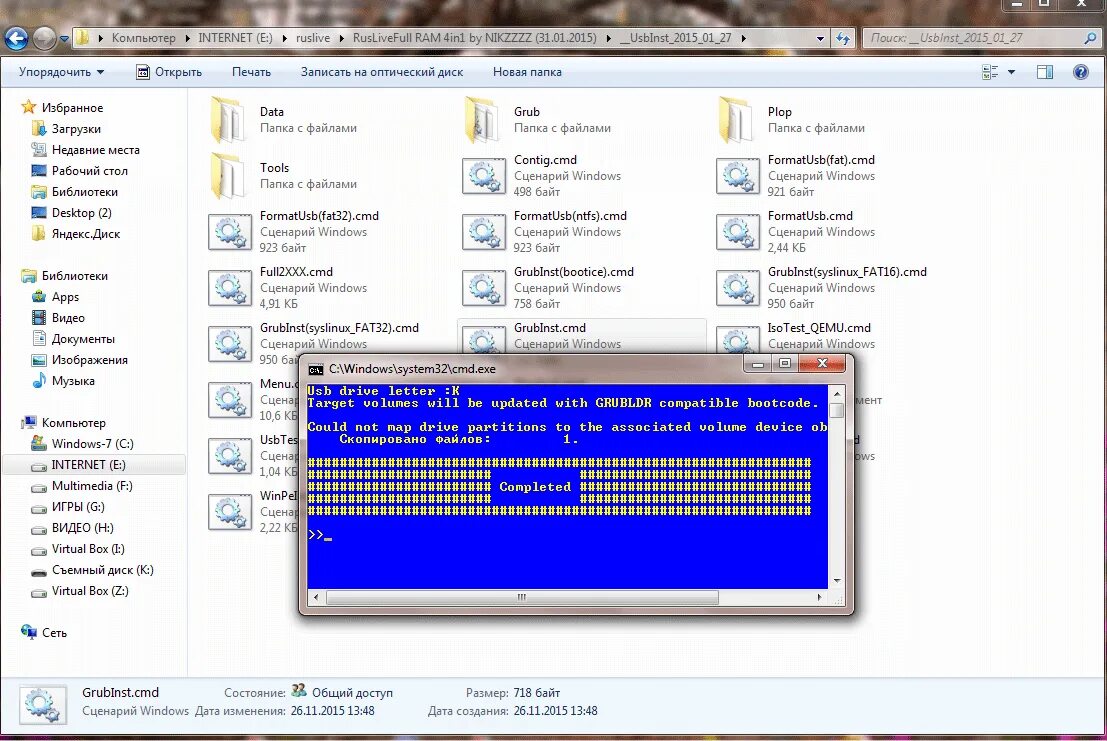
Task: Select the FormatUsb(ntfs).cmd script icon
Action: [x=484, y=231]
